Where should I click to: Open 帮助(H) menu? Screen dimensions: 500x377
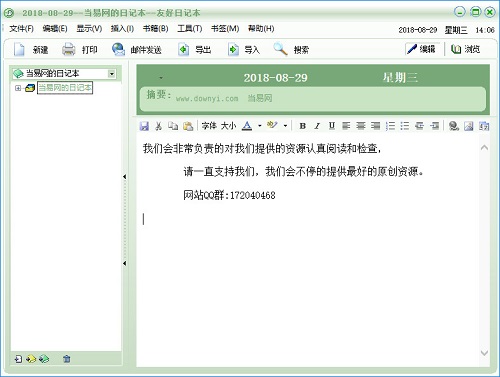pyautogui.click(x=261, y=29)
